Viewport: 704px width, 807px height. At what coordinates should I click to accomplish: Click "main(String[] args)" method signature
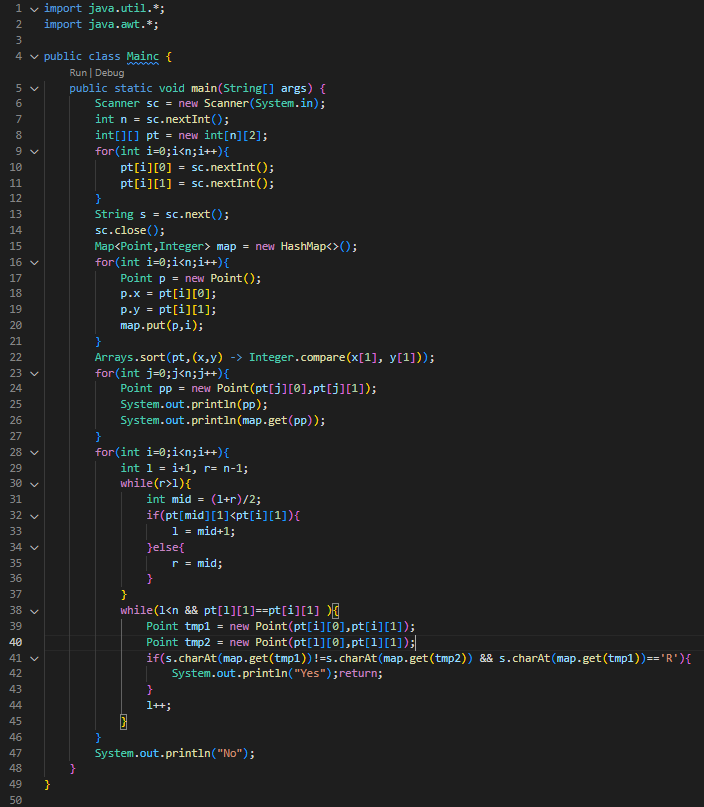pos(252,89)
